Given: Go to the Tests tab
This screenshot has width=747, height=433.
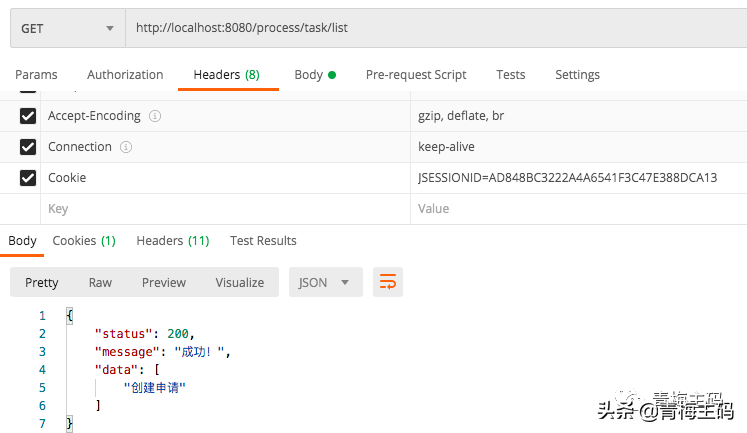Looking at the screenshot, I should tap(510, 75).
